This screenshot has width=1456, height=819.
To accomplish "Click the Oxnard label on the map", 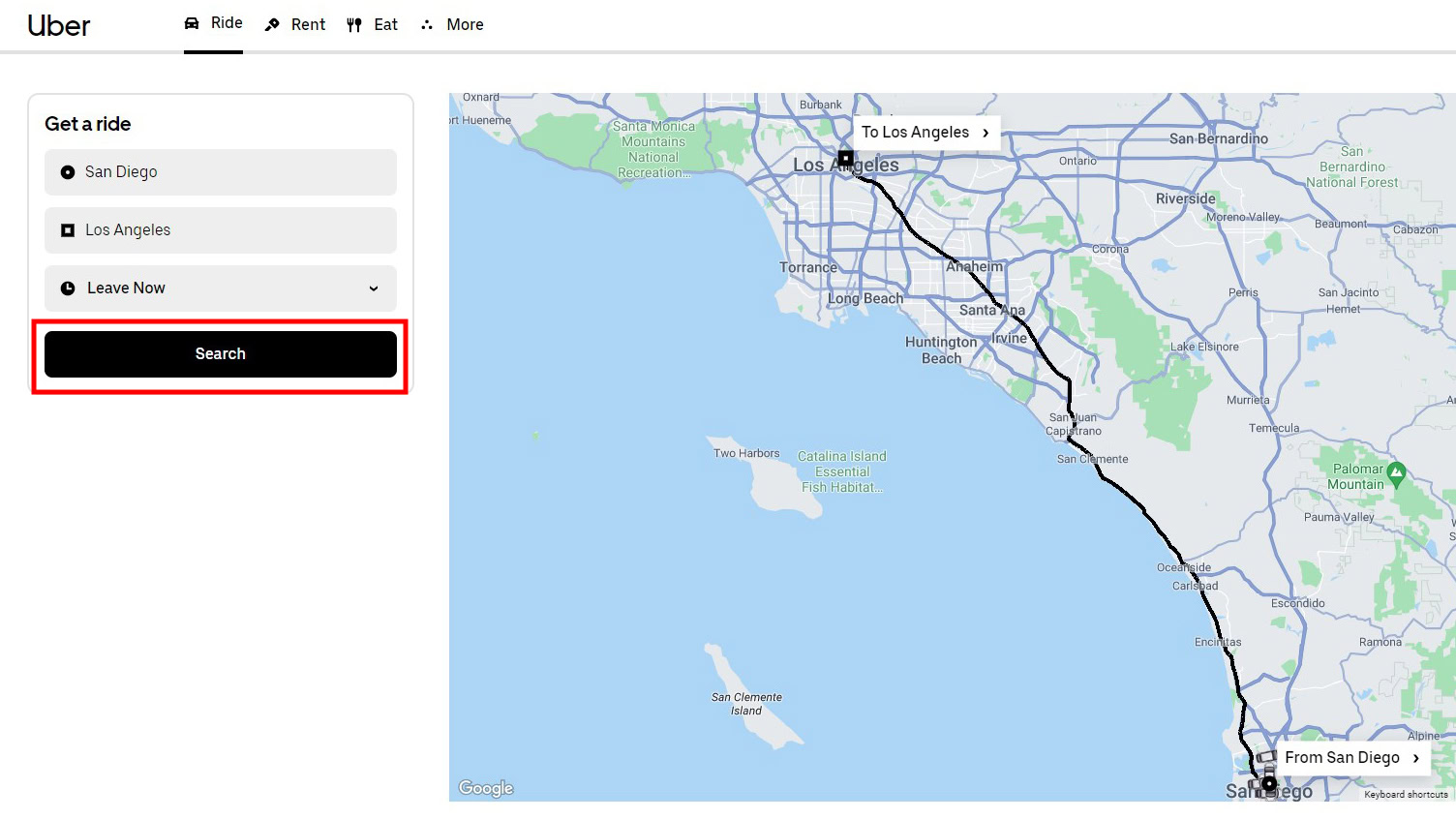I will tap(481, 97).
